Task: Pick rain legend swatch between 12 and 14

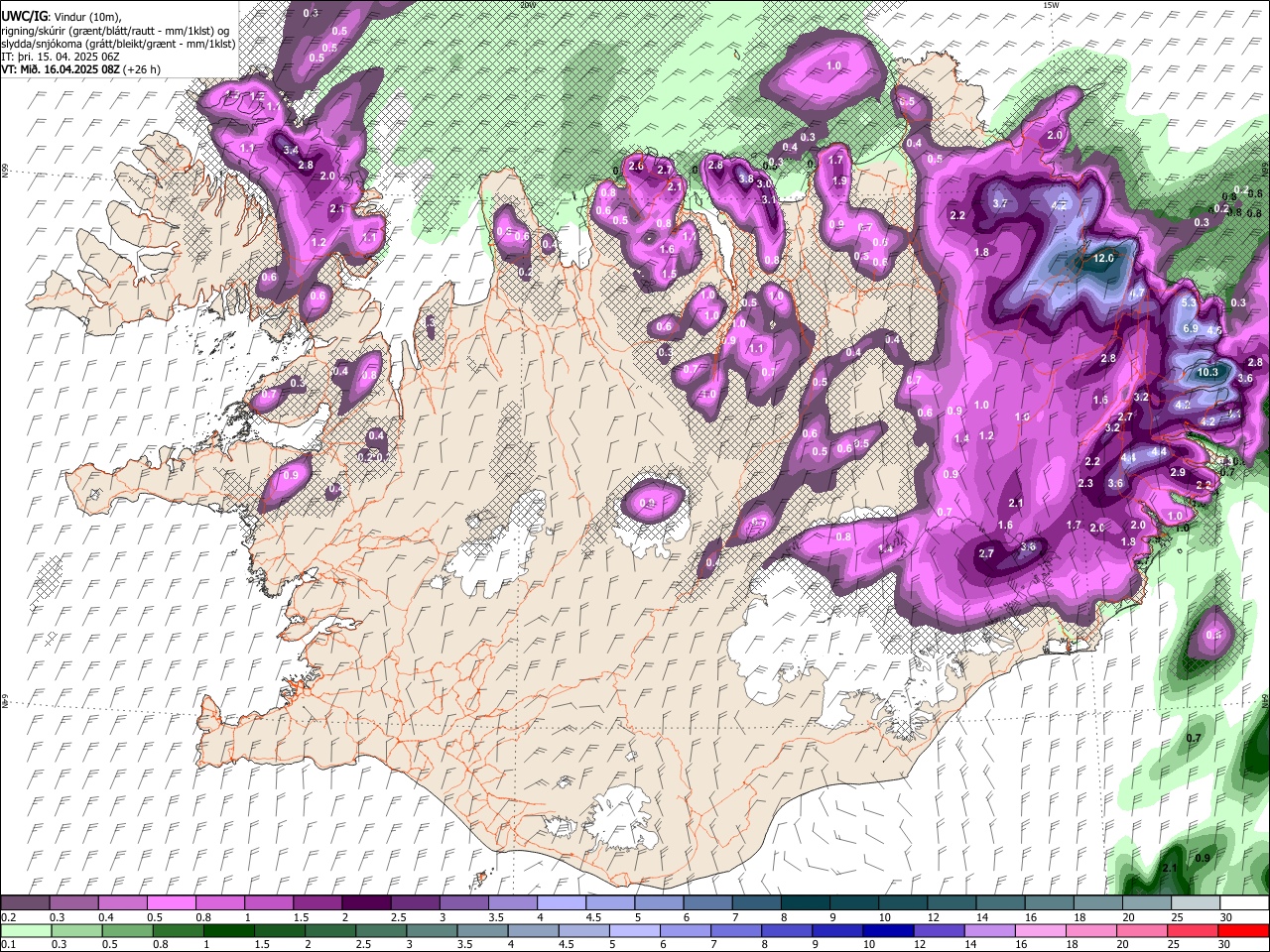Action: pyautogui.click(x=941, y=930)
